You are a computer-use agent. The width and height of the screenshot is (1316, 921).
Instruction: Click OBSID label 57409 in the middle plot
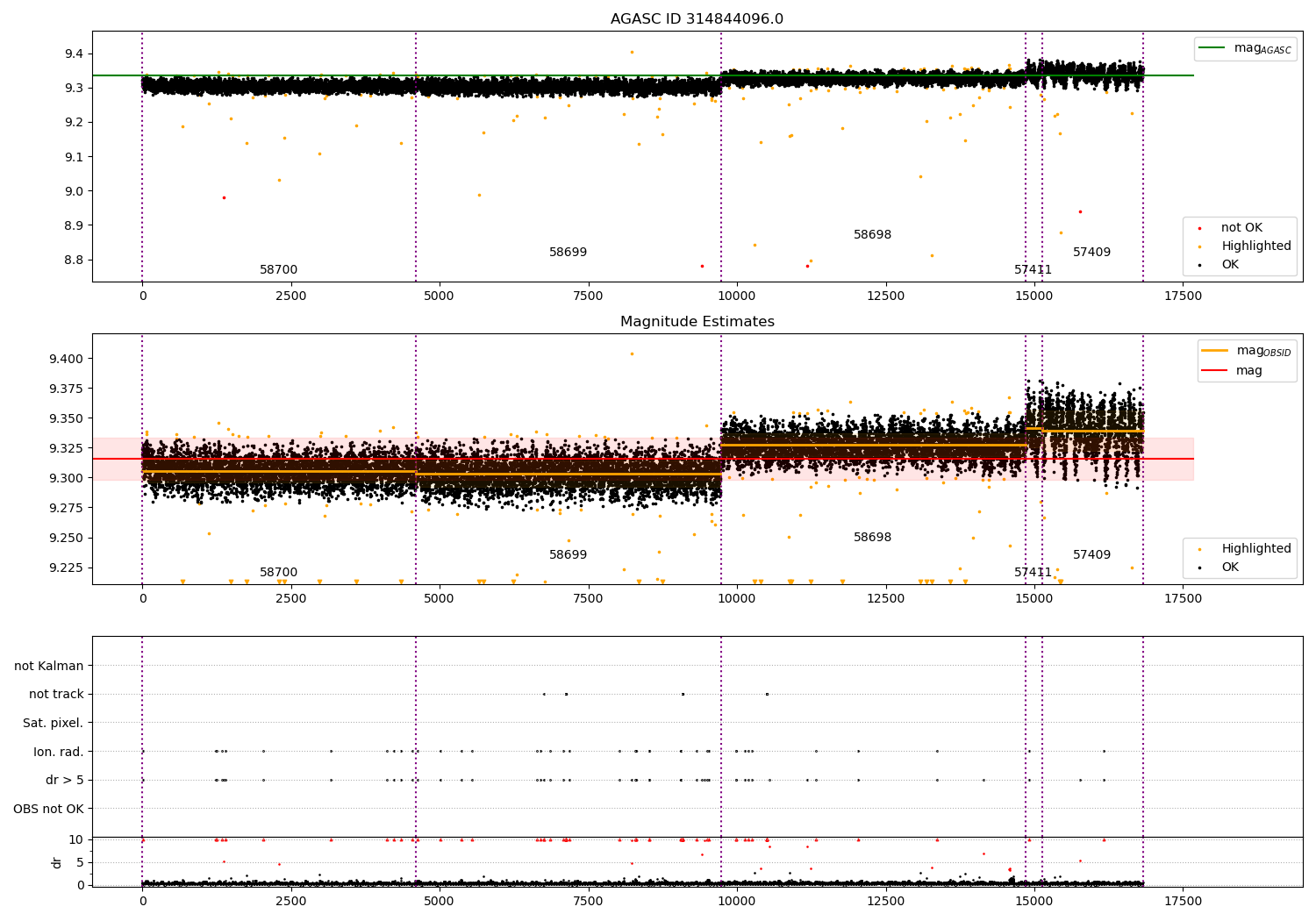click(x=1091, y=555)
